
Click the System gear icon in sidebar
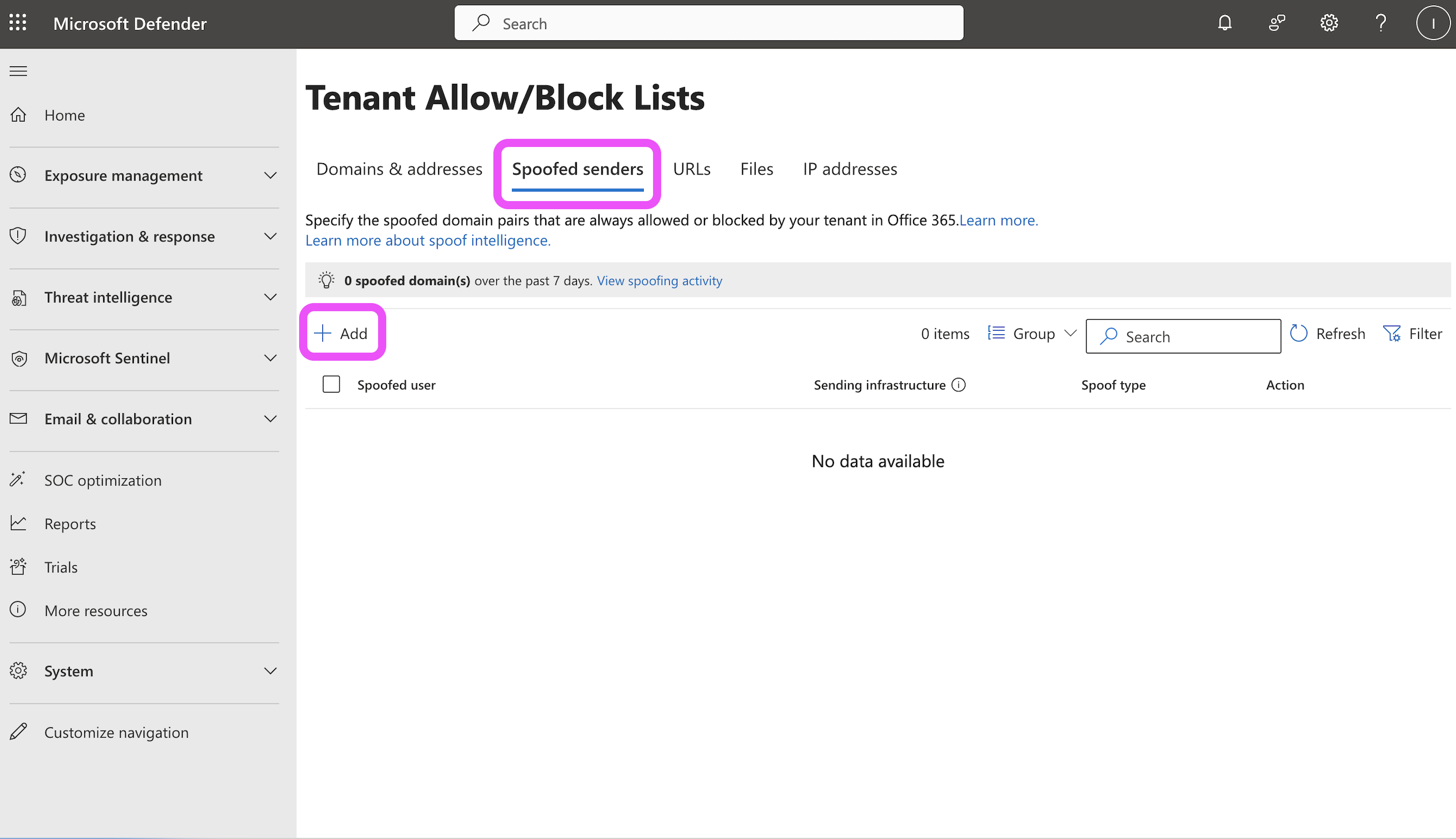pyautogui.click(x=18, y=671)
